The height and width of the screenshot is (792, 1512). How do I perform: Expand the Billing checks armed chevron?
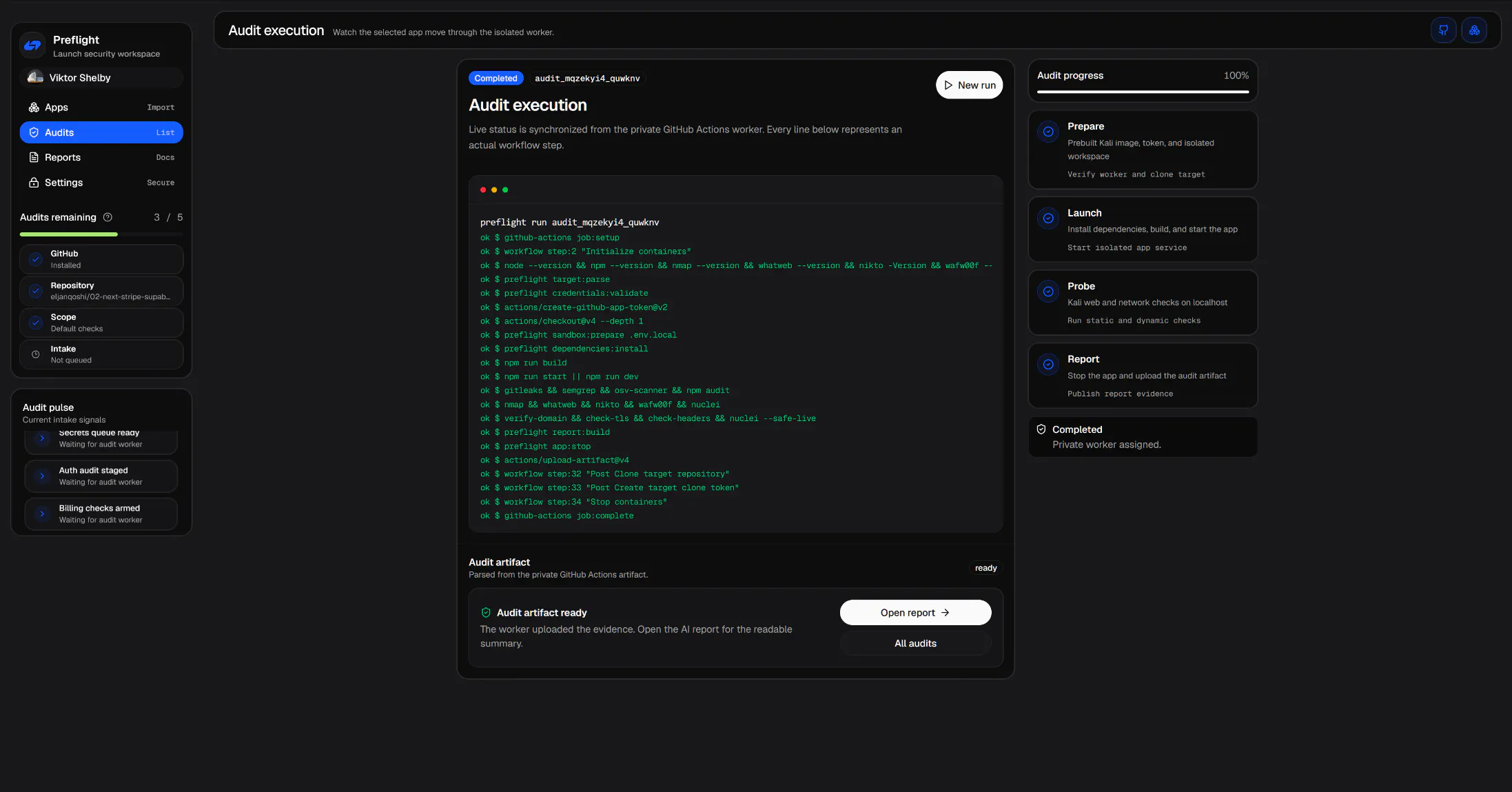coord(42,514)
